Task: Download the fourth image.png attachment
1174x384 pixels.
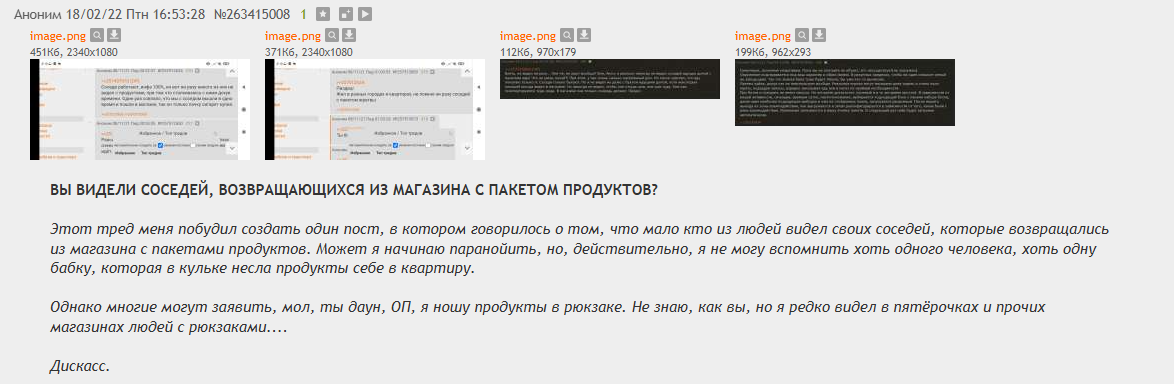Action: 819,35
